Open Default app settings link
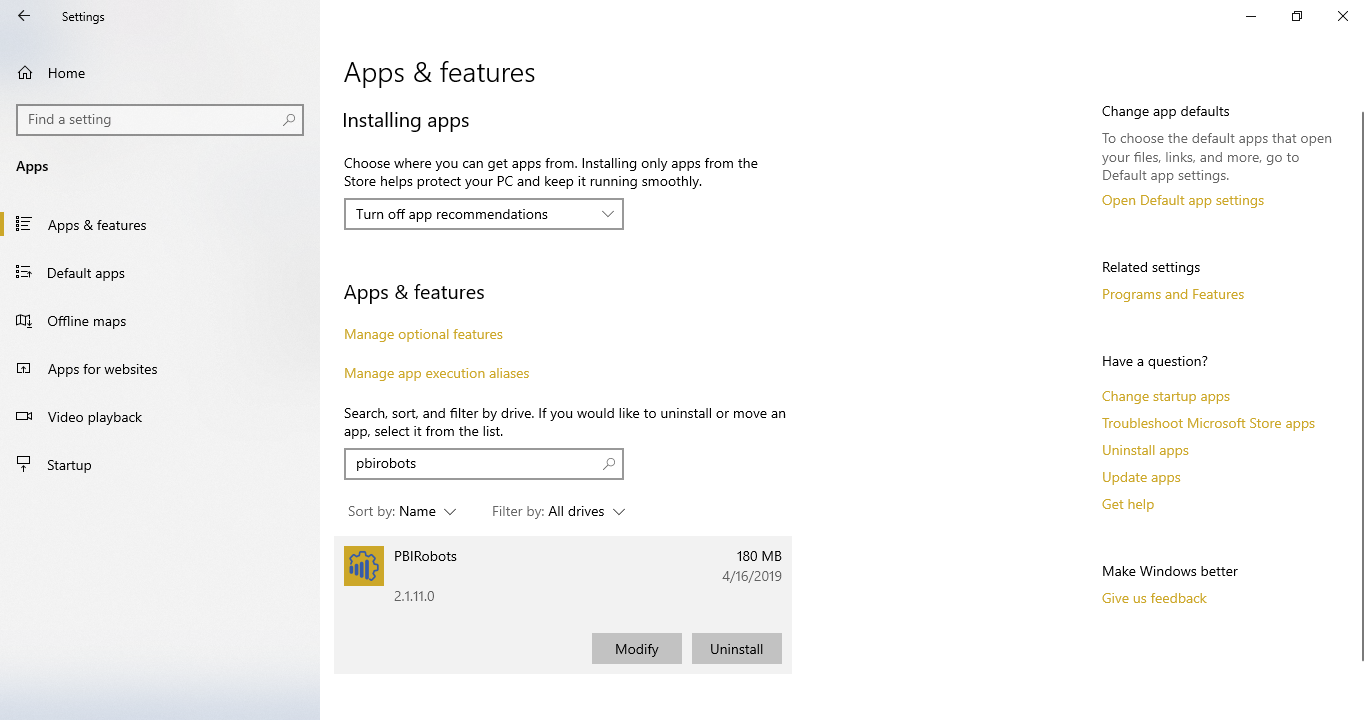Screen dimensions: 1366x720 click(x=1183, y=200)
